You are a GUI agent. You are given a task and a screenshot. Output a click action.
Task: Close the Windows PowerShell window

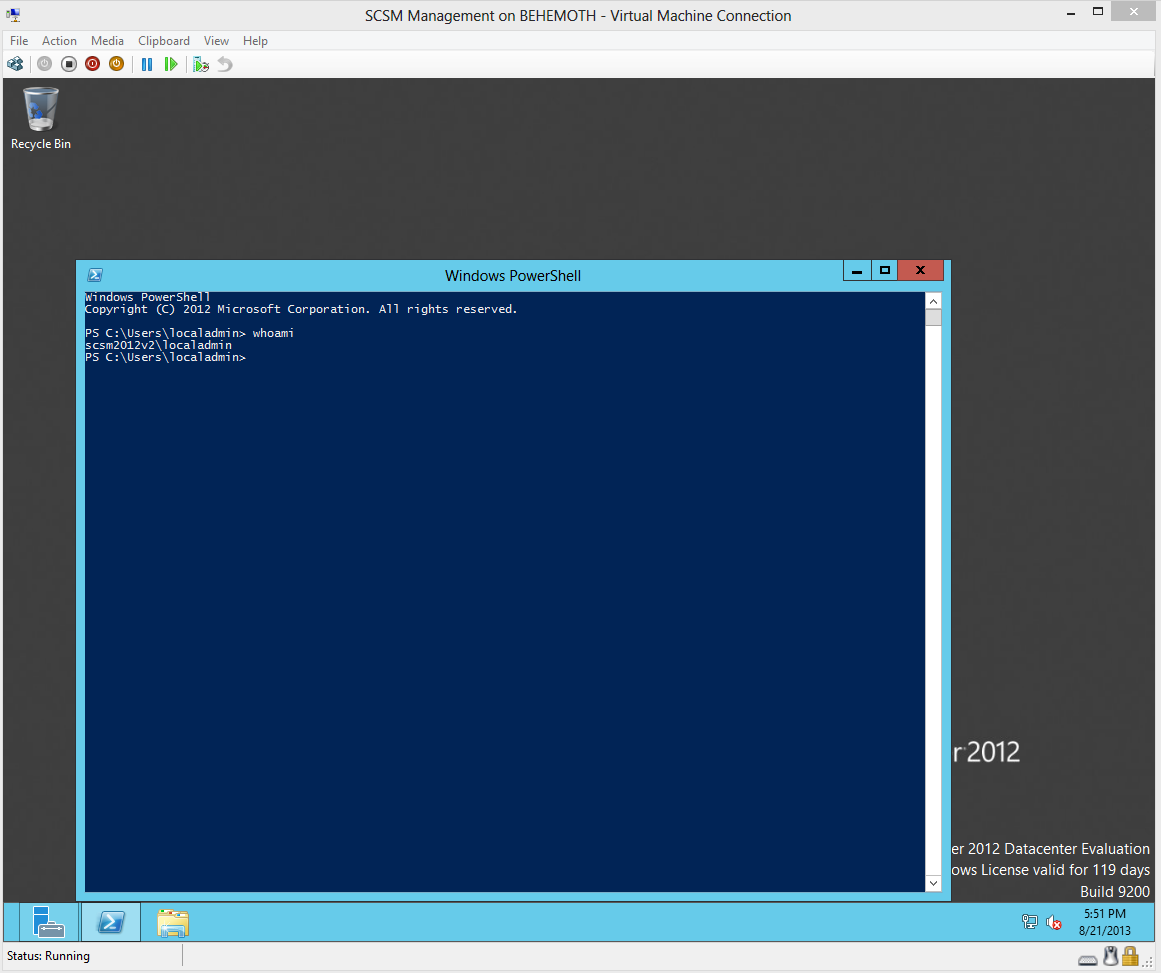(920, 270)
